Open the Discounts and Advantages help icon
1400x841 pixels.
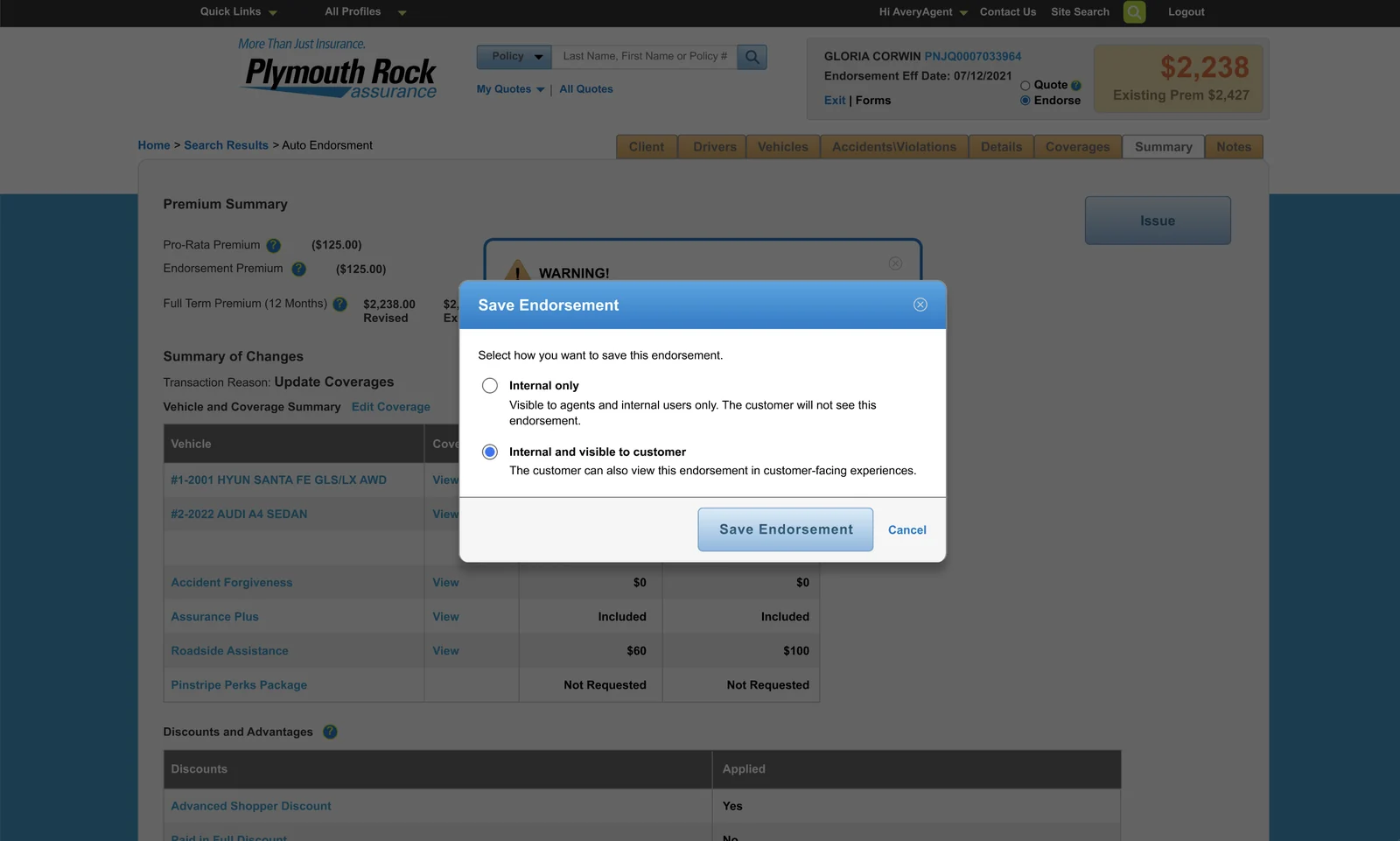(330, 732)
